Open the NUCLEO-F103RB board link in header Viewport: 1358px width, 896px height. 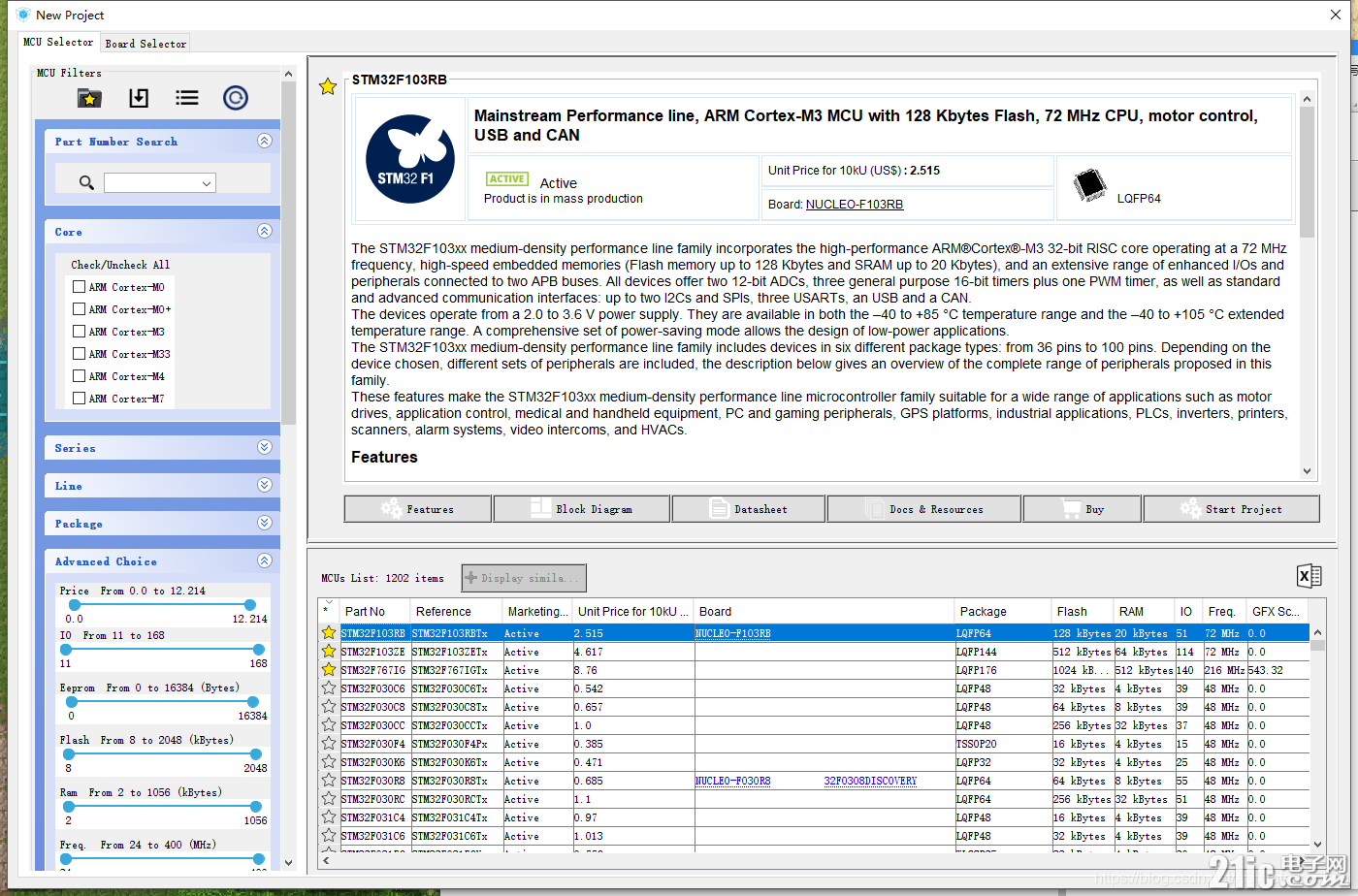[855, 205]
